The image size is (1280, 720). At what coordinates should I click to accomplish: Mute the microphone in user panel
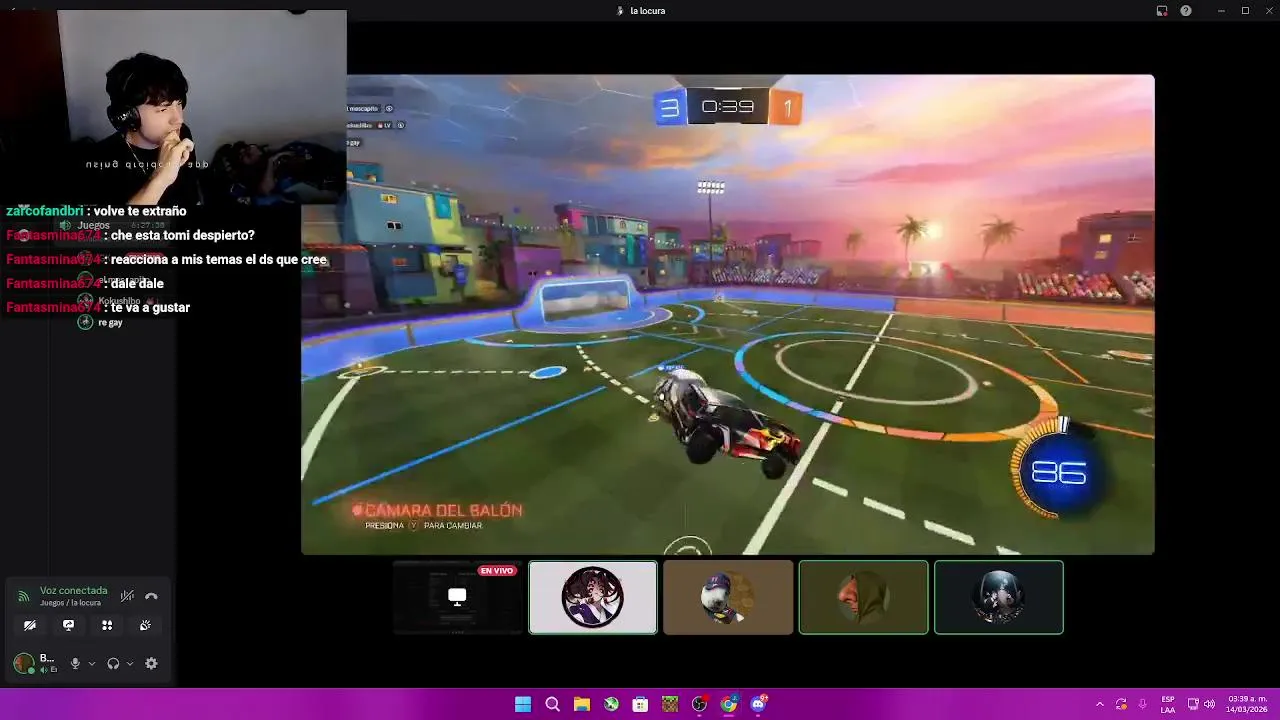point(75,663)
